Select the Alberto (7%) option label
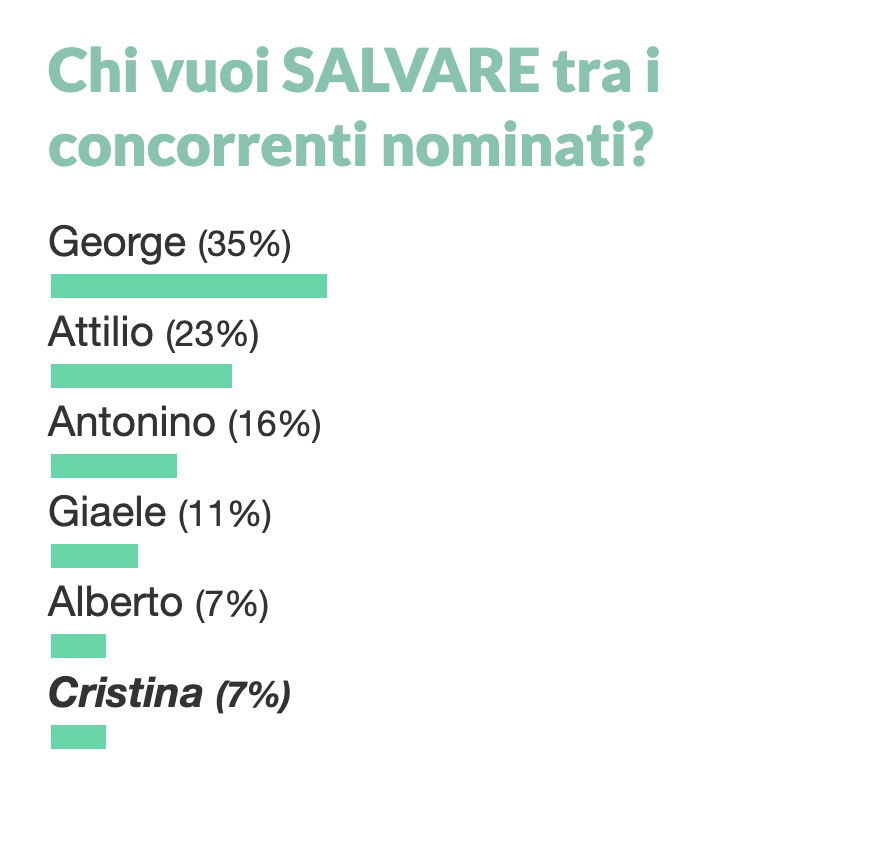This screenshot has height=850, width=888. [x=159, y=603]
